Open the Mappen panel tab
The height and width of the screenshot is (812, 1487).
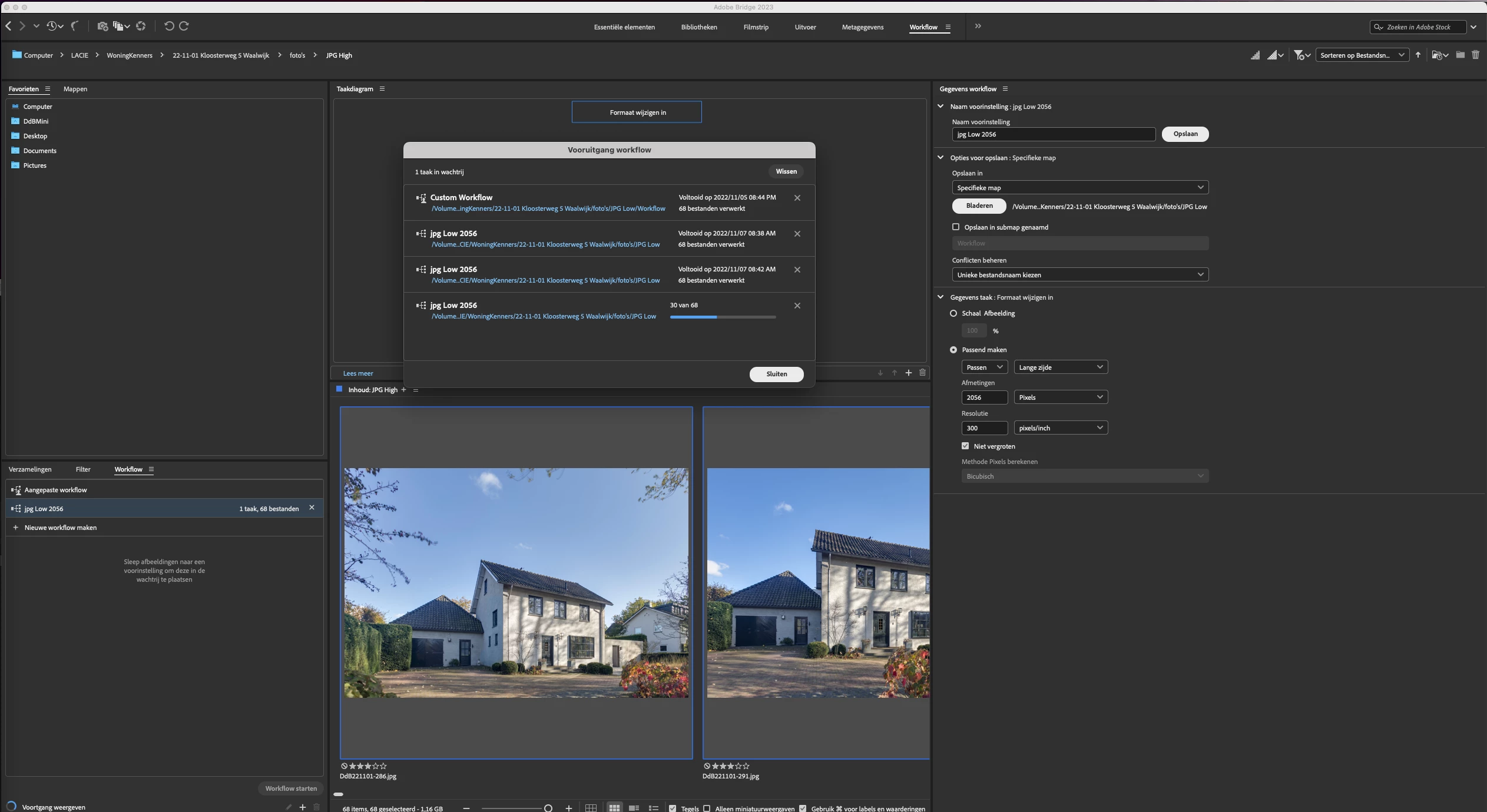(x=75, y=89)
